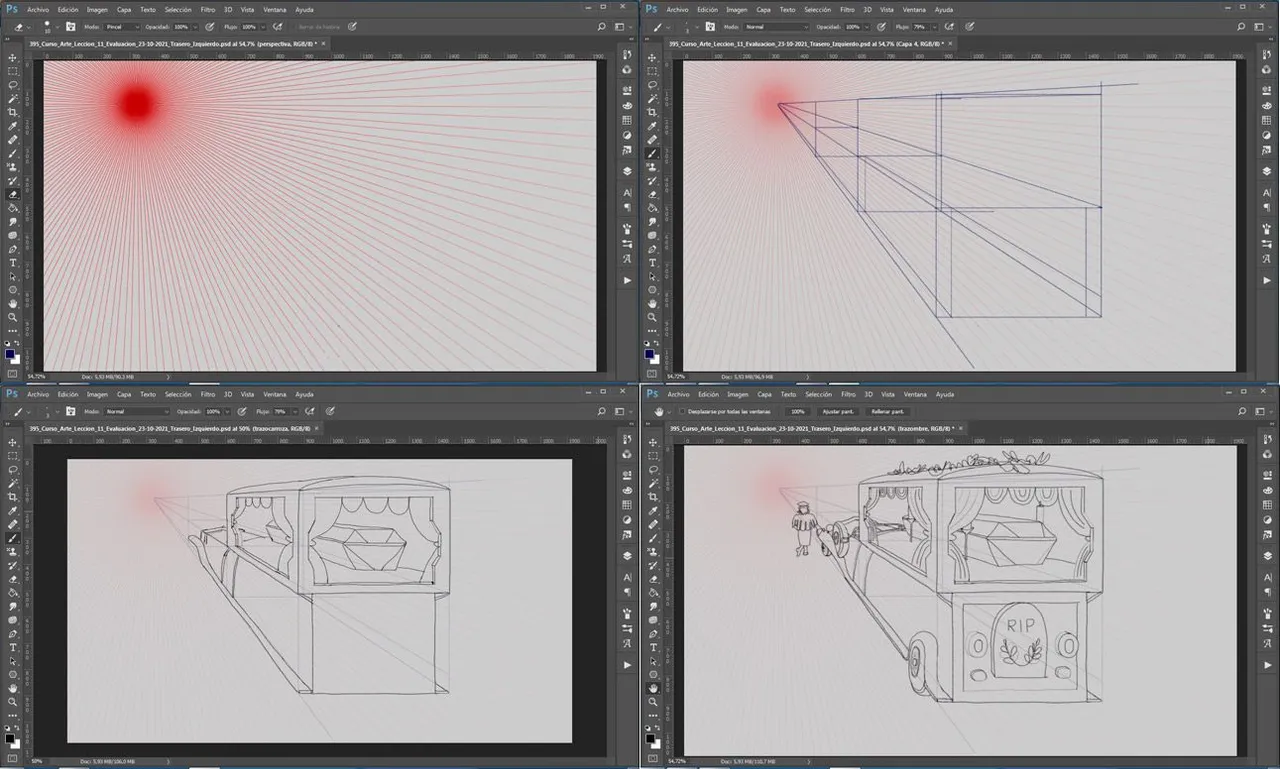Viewport: 1280px width, 769px height.
Task: Click foreground color swatch in perspectiva window
Action: pos(10,353)
